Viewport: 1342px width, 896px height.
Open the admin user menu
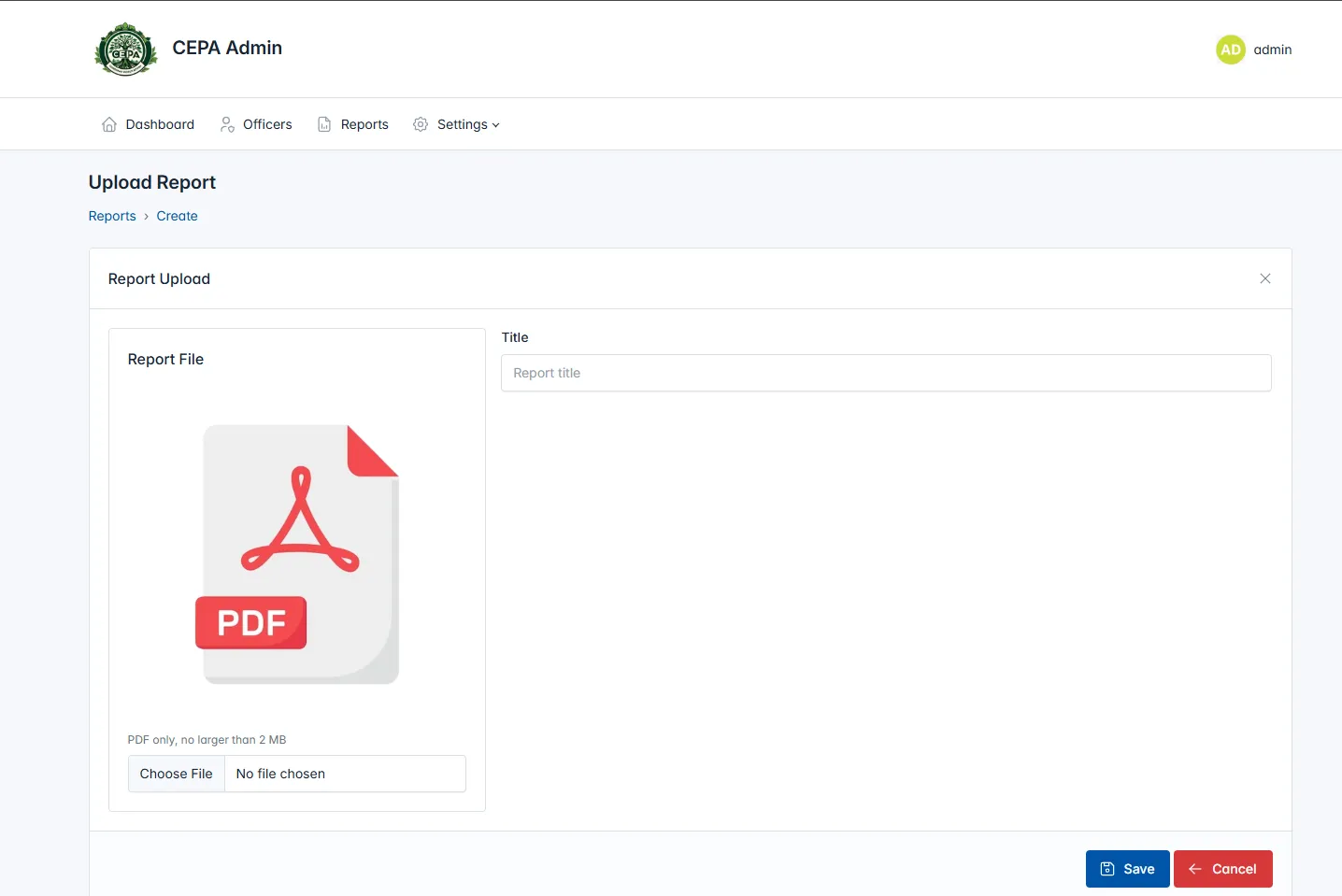click(x=1272, y=50)
